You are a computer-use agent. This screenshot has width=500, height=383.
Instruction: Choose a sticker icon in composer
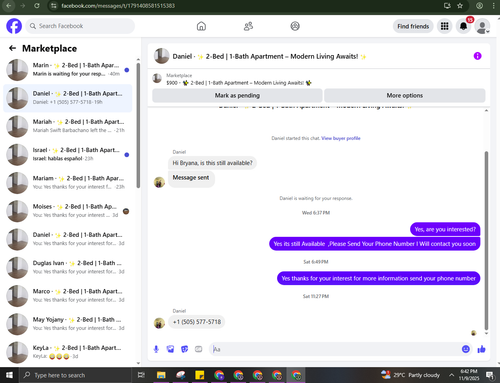[184, 349]
